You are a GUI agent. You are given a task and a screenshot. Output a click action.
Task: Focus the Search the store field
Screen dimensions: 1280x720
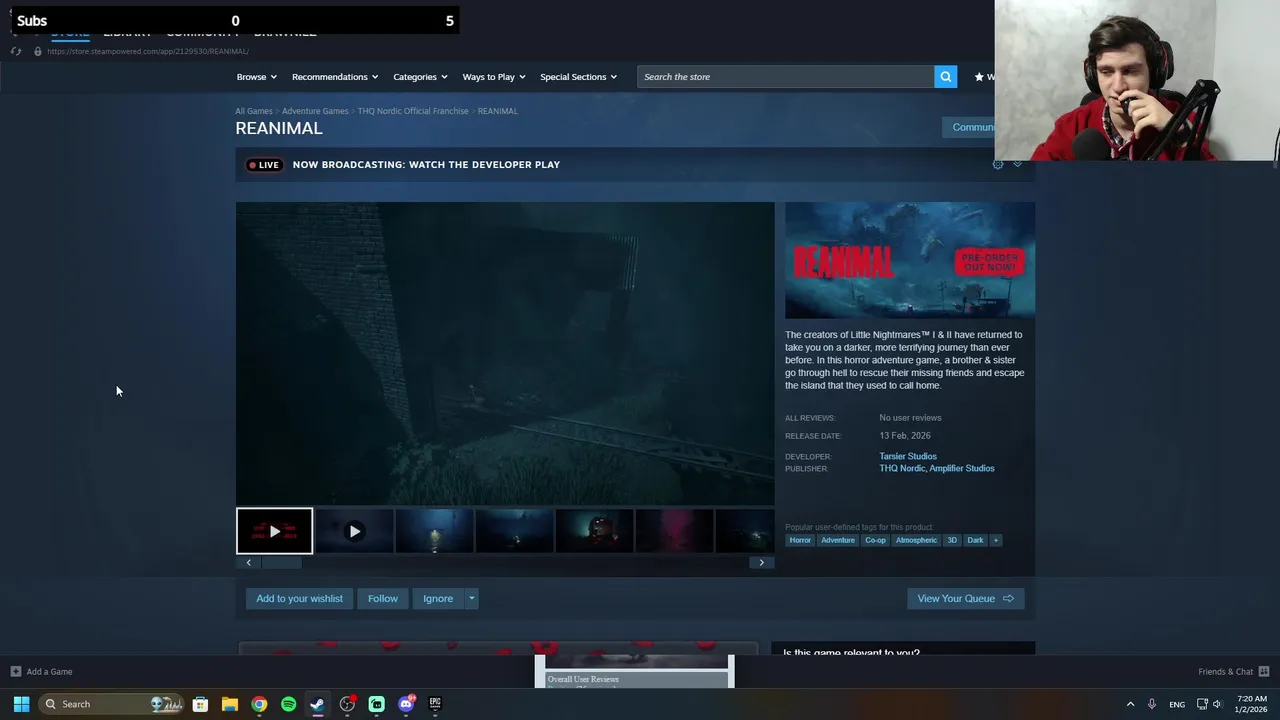tap(786, 77)
